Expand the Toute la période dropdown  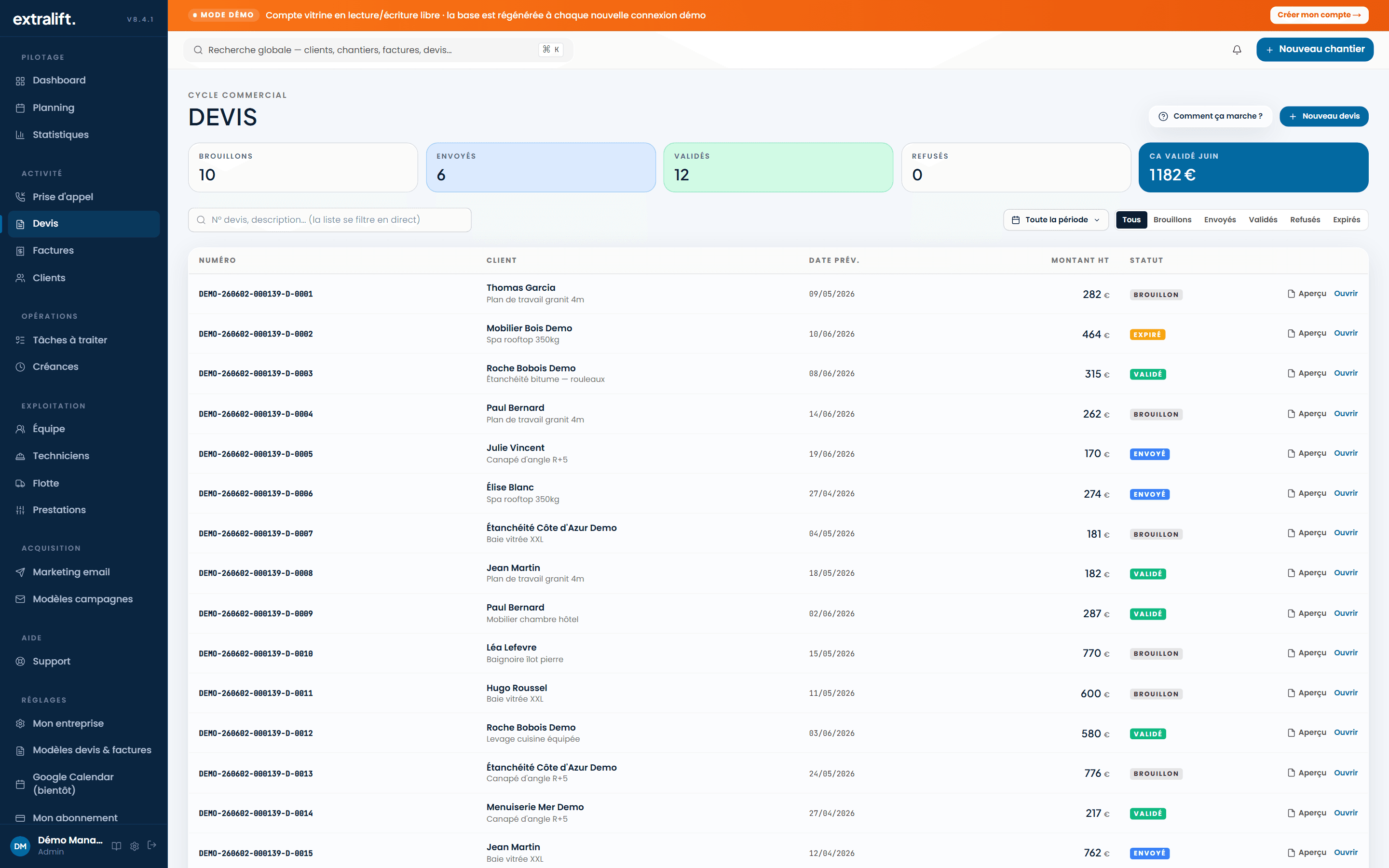click(1056, 220)
